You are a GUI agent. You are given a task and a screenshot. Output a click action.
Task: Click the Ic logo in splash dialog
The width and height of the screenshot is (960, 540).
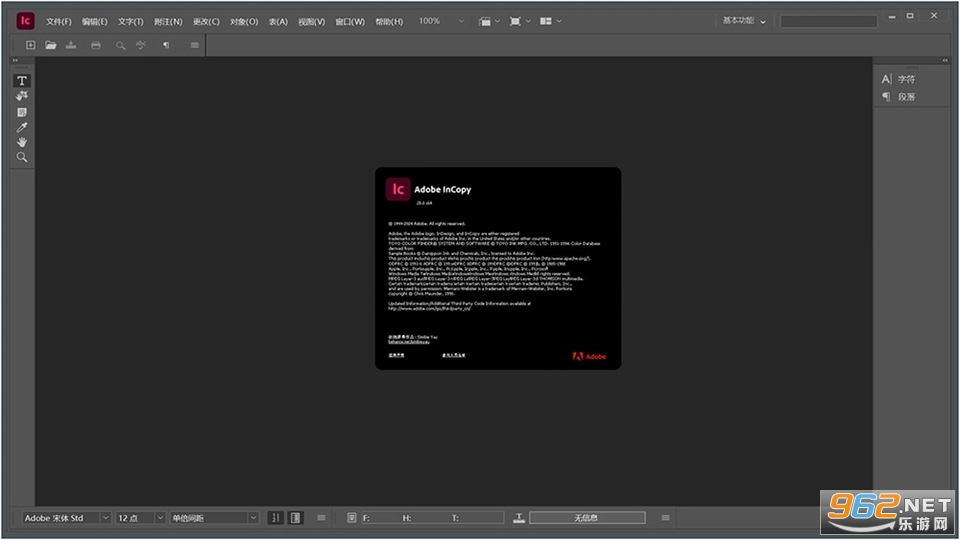pos(398,189)
